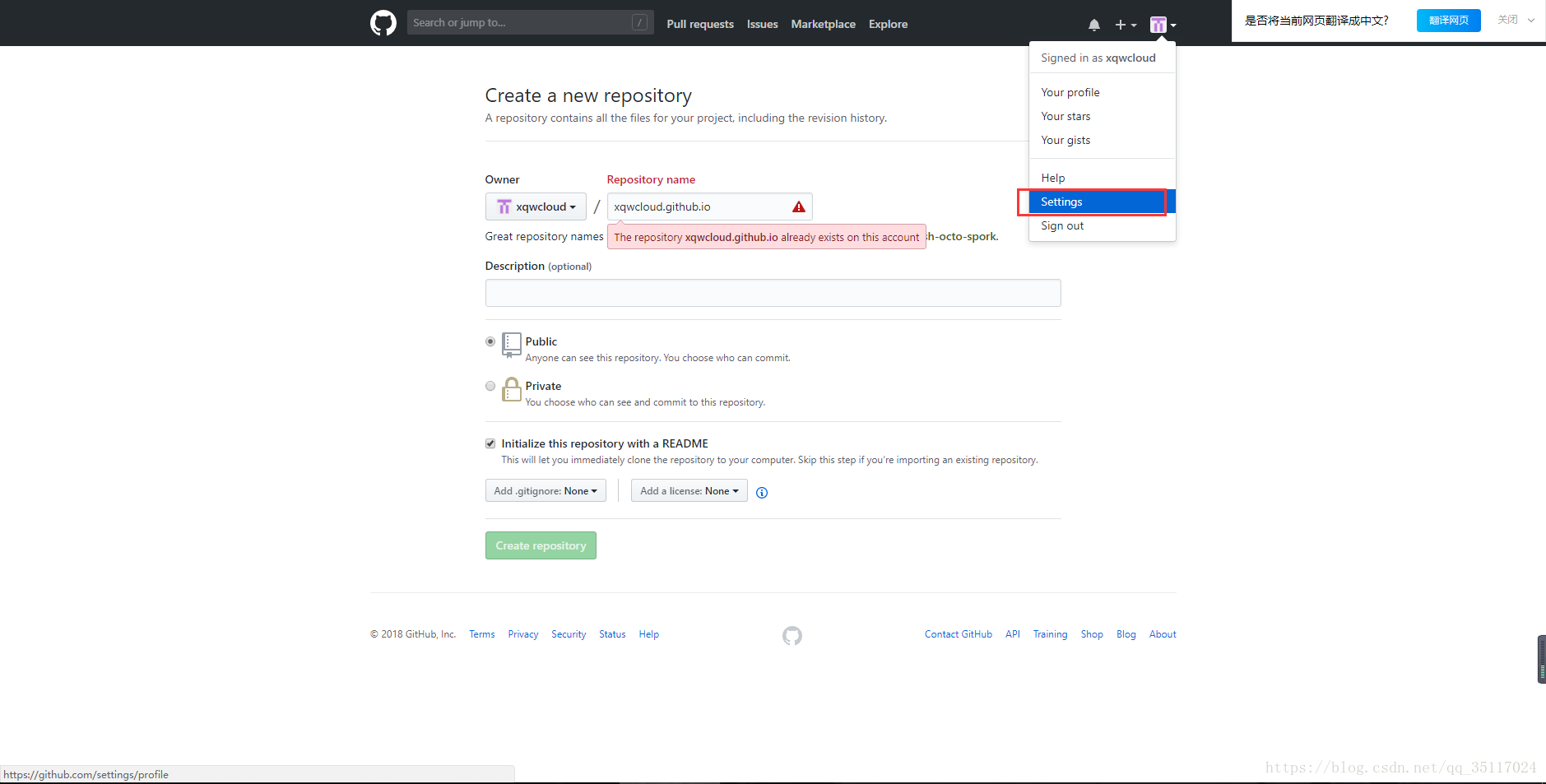
Task: Select Your profile from user menu
Action: pyautogui.click(x=1103, y=92)
